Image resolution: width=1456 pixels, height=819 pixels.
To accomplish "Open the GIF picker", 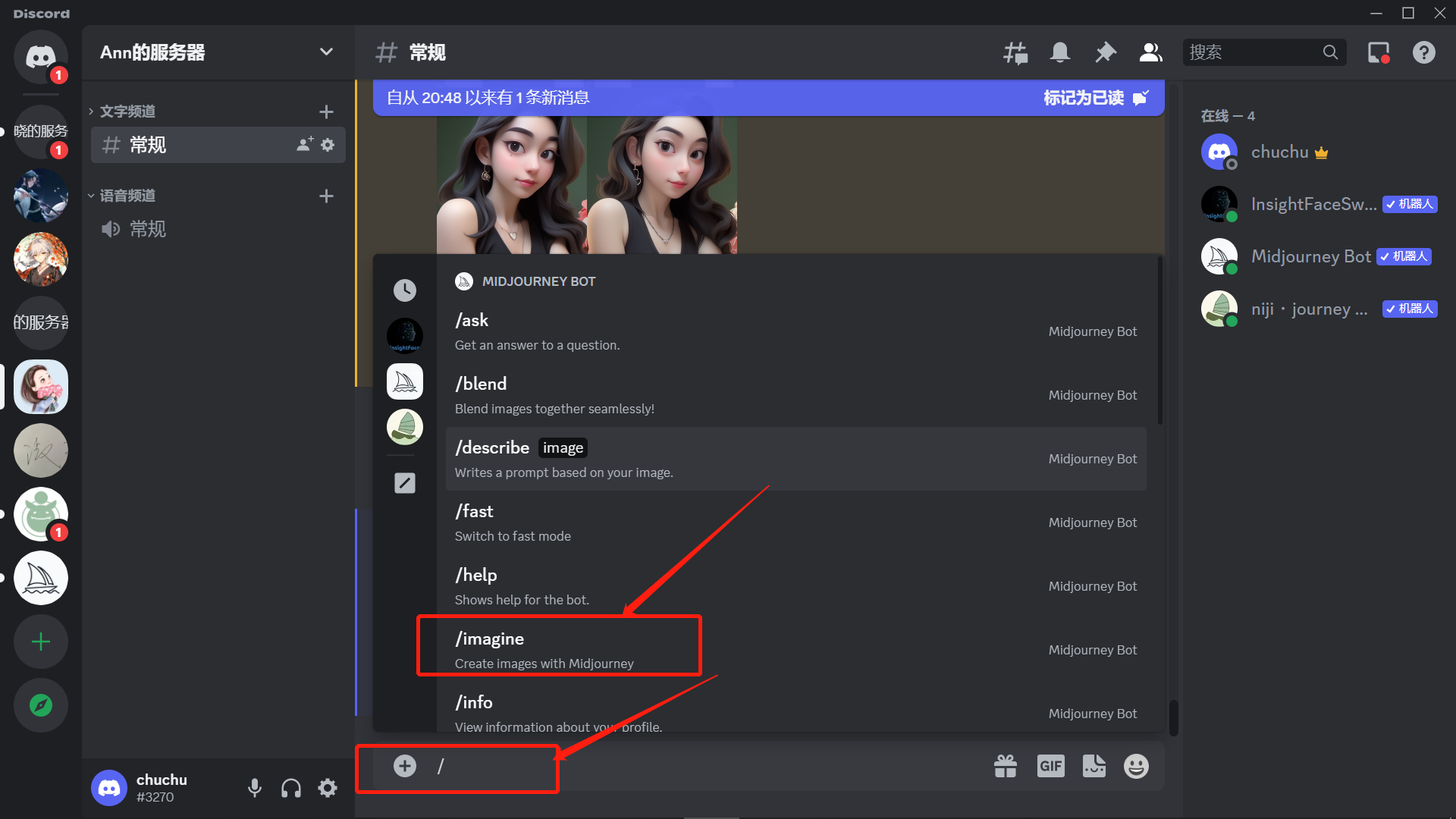I will (x=1050, y=766).
